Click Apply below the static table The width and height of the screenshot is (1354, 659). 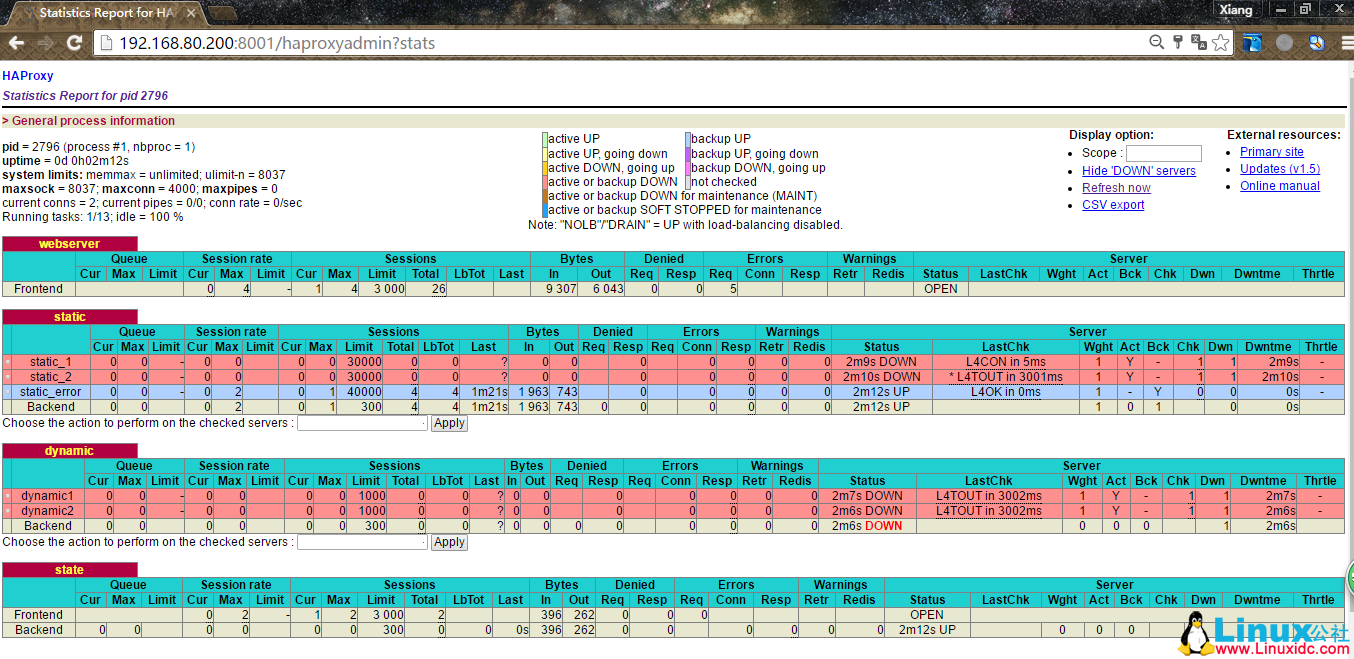pyautogui.click(x=448, y=423)
